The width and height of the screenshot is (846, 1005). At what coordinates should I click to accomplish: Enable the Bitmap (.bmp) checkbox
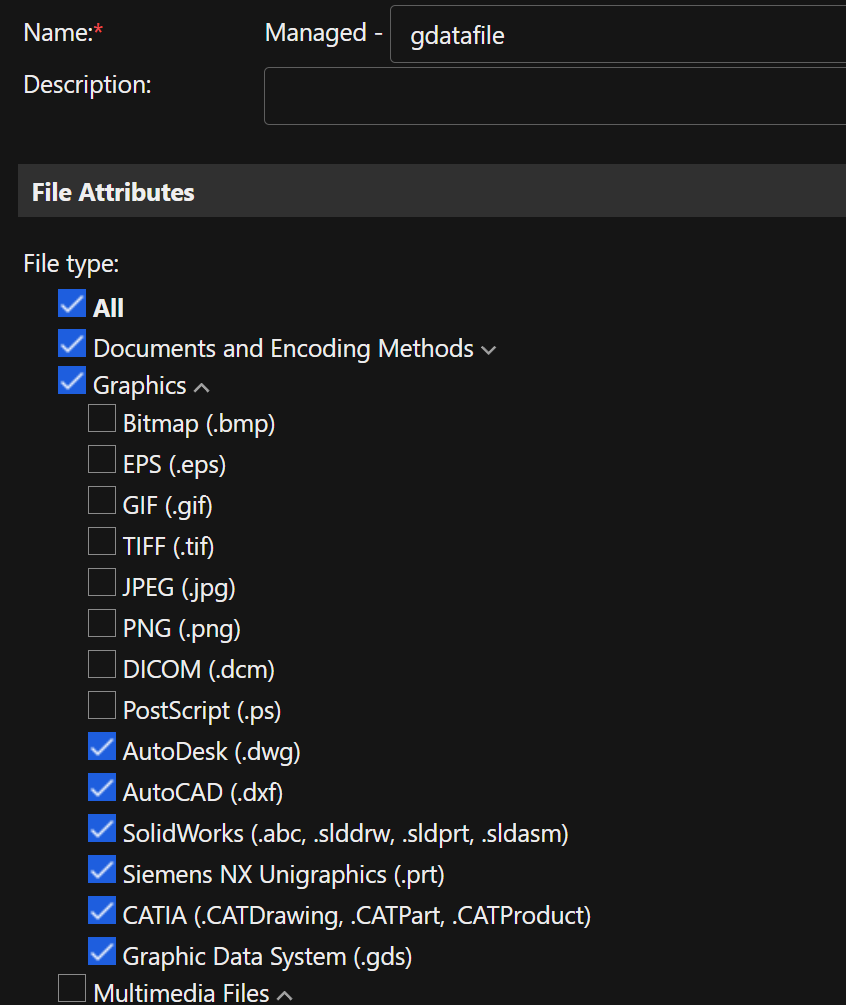(x=102, y=419)
